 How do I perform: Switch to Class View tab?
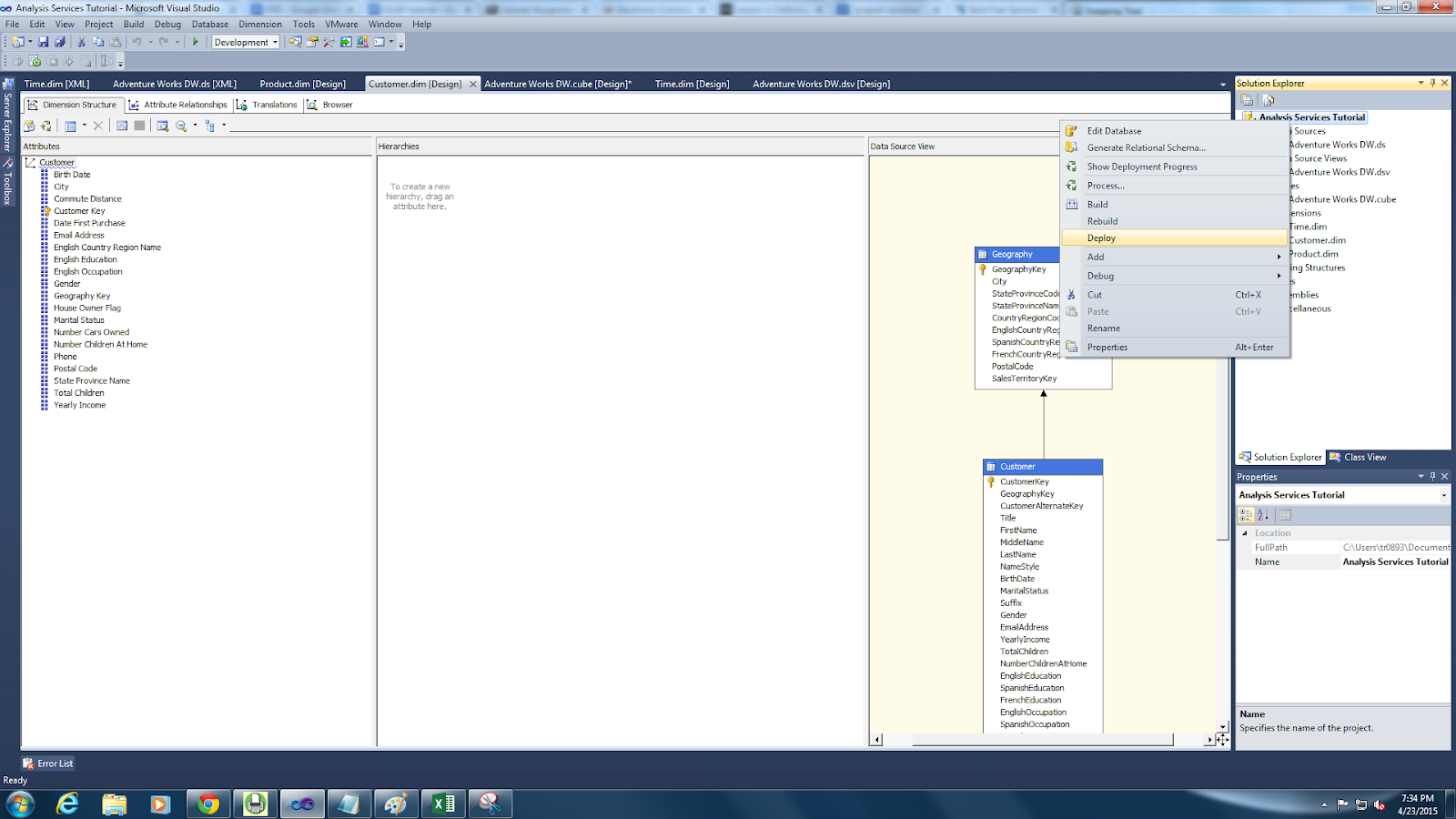coord(1358,457)
